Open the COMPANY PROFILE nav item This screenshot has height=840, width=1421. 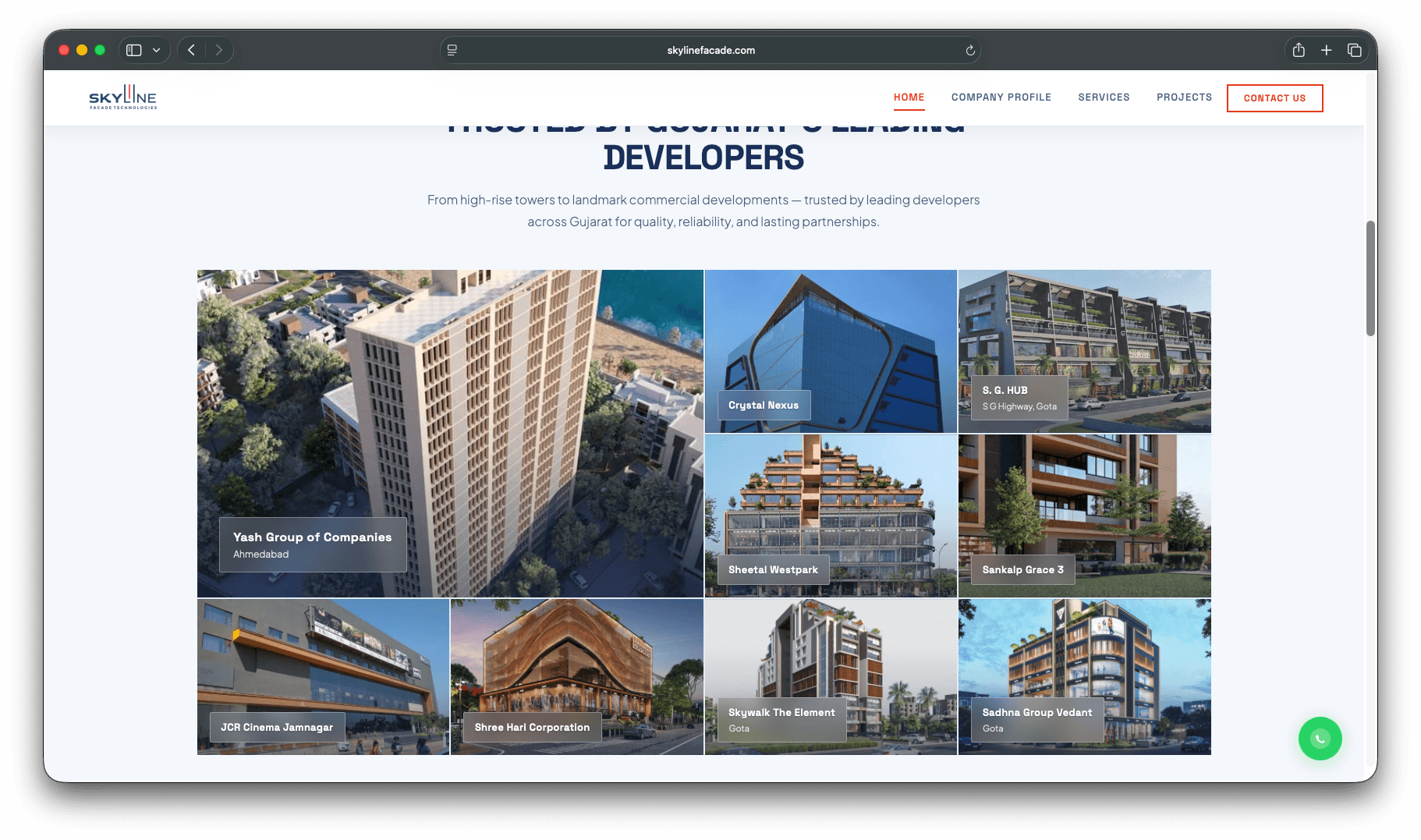click(x=1001, y=97)
